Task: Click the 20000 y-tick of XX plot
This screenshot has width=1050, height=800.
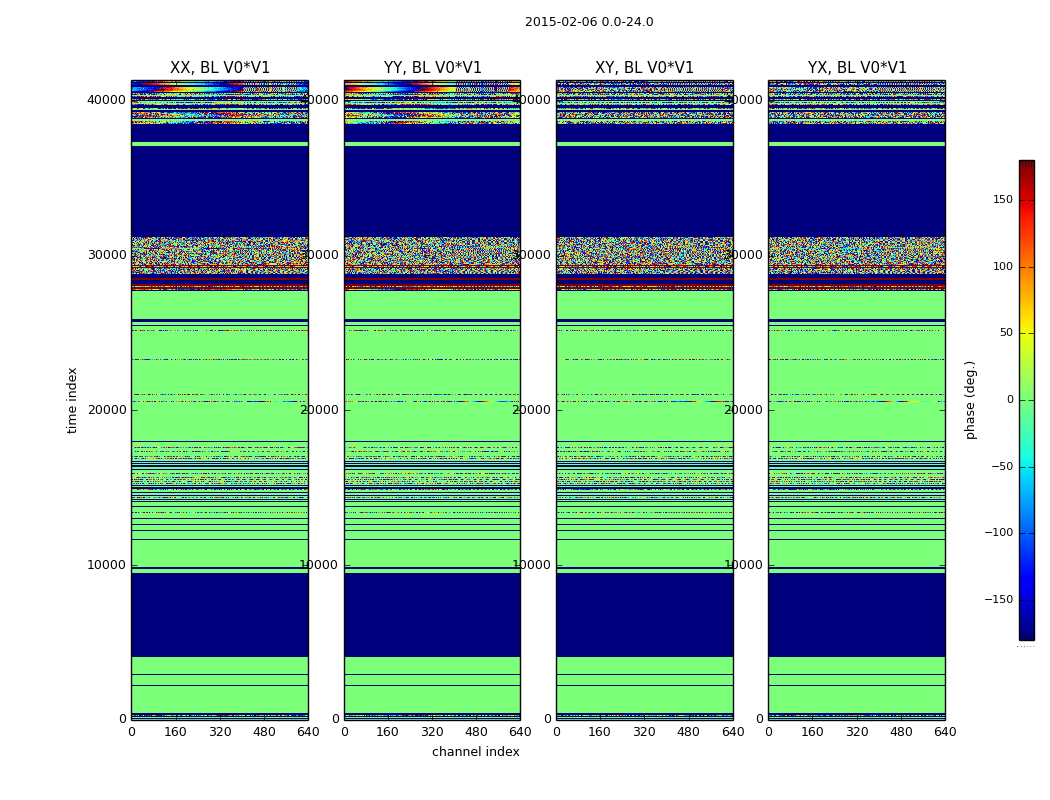Action: [x=106, y=409]
